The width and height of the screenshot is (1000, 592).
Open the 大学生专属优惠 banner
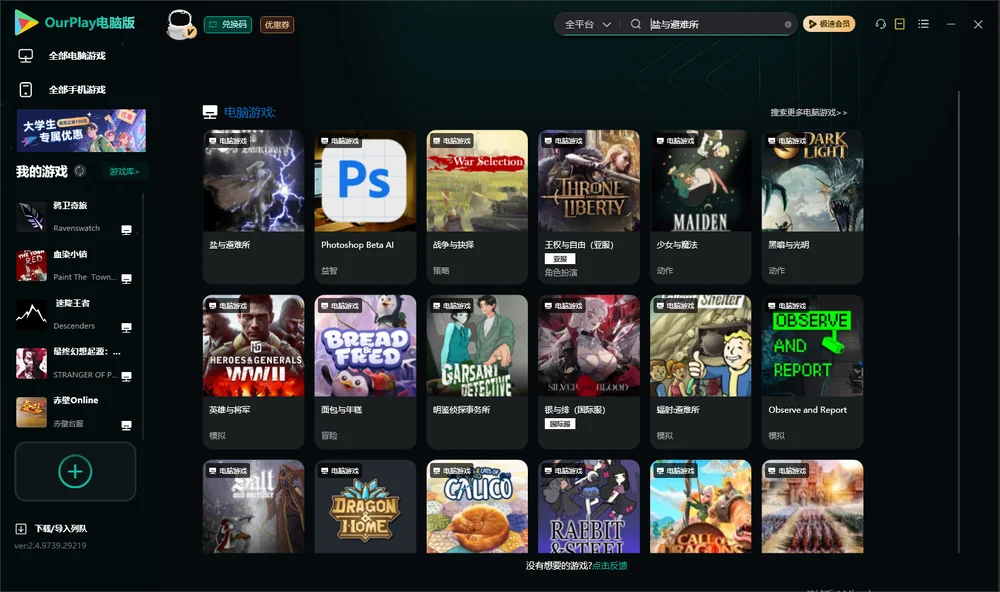[x=81, y=130]
